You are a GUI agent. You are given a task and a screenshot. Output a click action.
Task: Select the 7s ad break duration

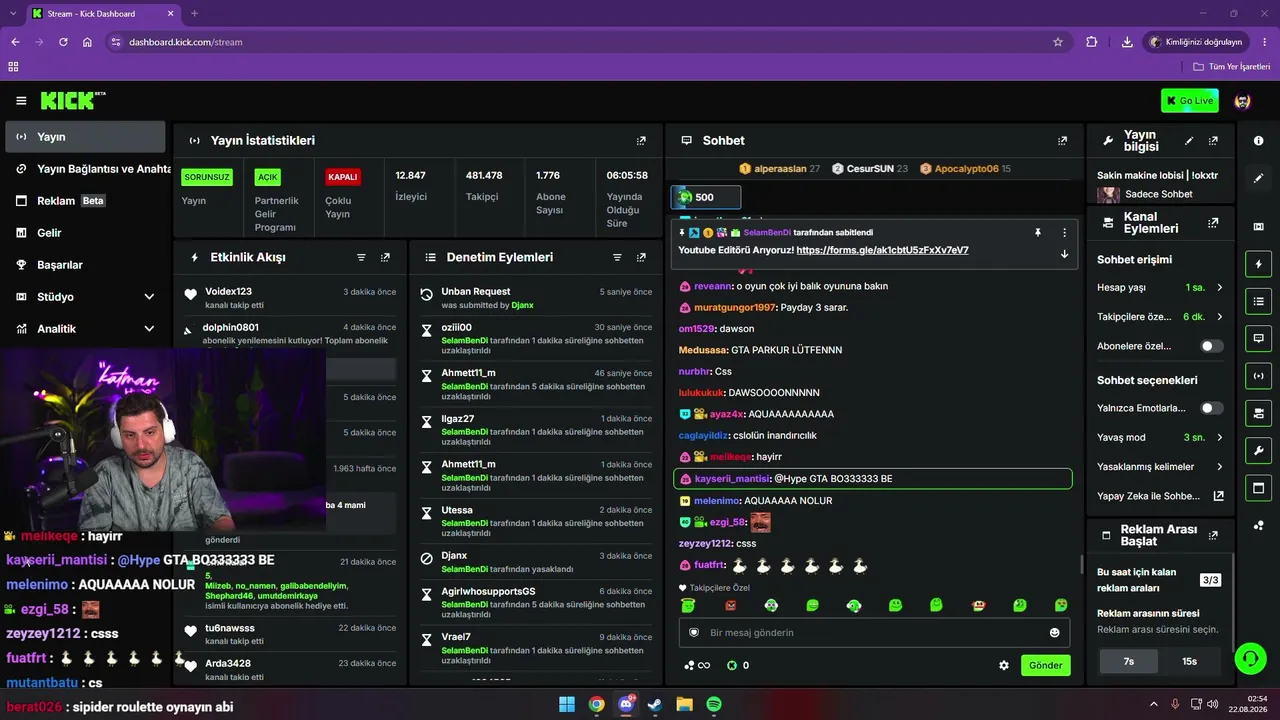tap(1129, 661)
